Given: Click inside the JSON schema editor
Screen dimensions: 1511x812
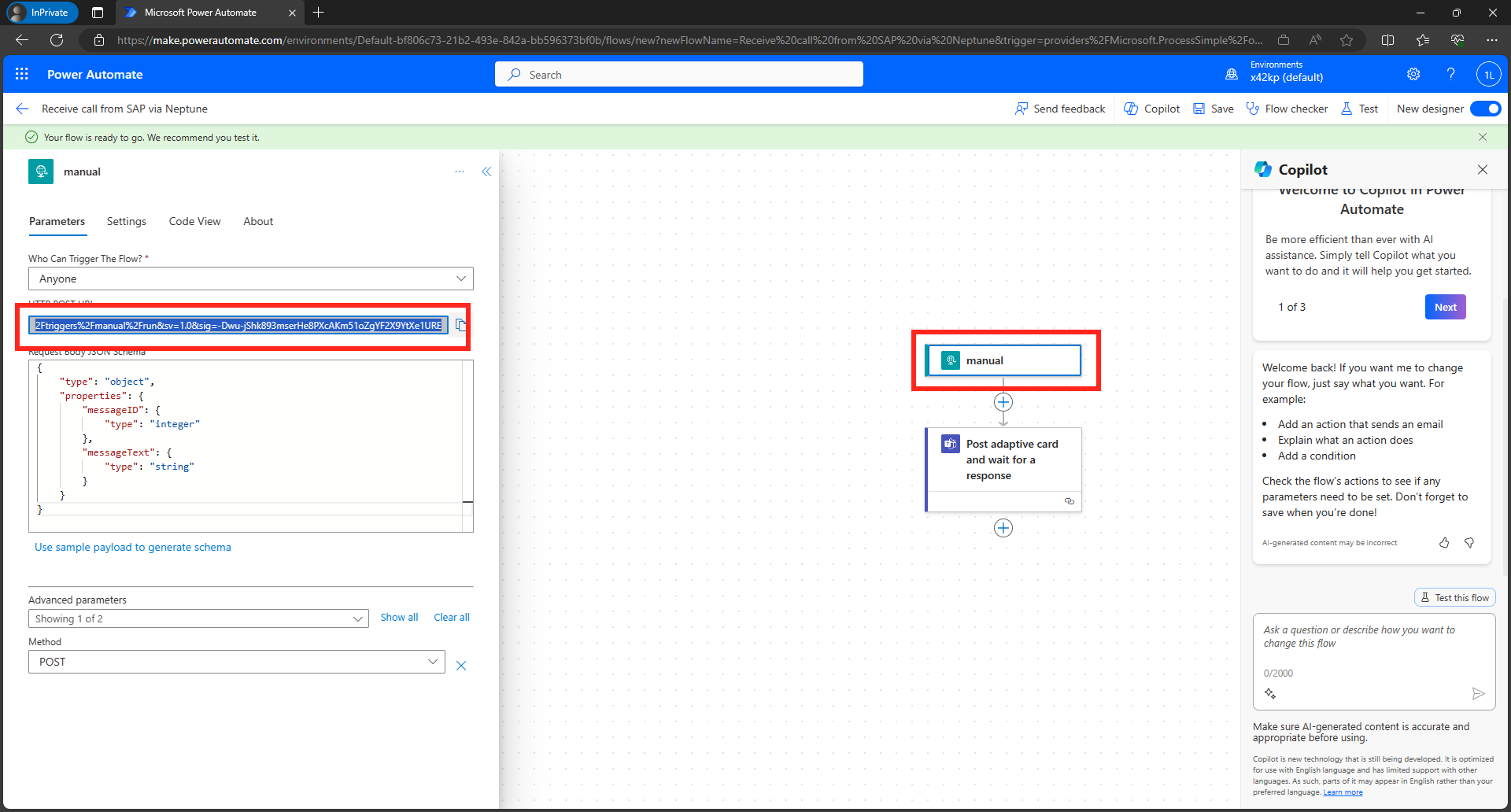Looking at the screenshot, I should 251,446.
